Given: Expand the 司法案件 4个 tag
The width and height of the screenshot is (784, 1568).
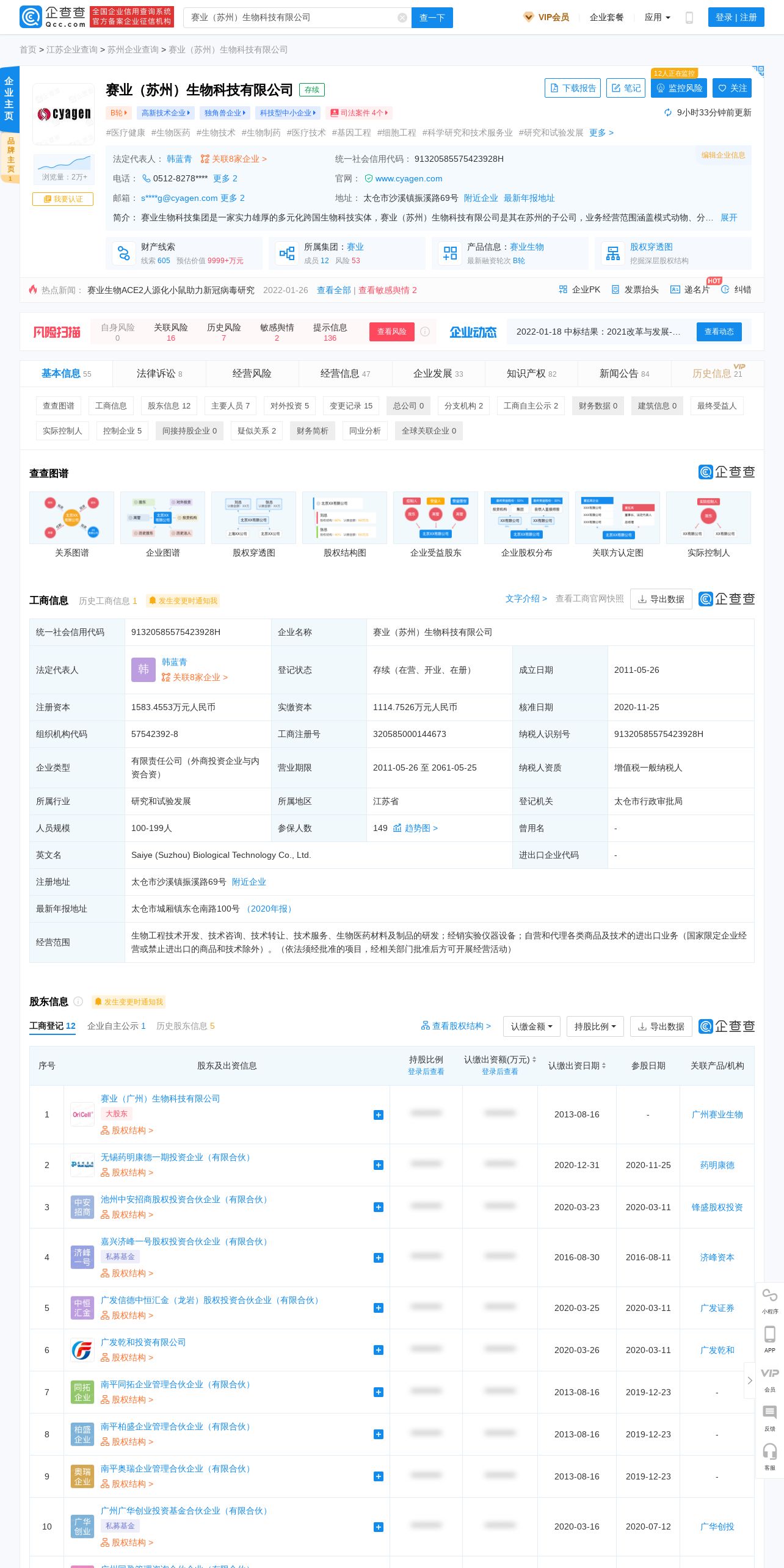Looking at the screenshot, I should pyautogui.click(x=359, y=113).
